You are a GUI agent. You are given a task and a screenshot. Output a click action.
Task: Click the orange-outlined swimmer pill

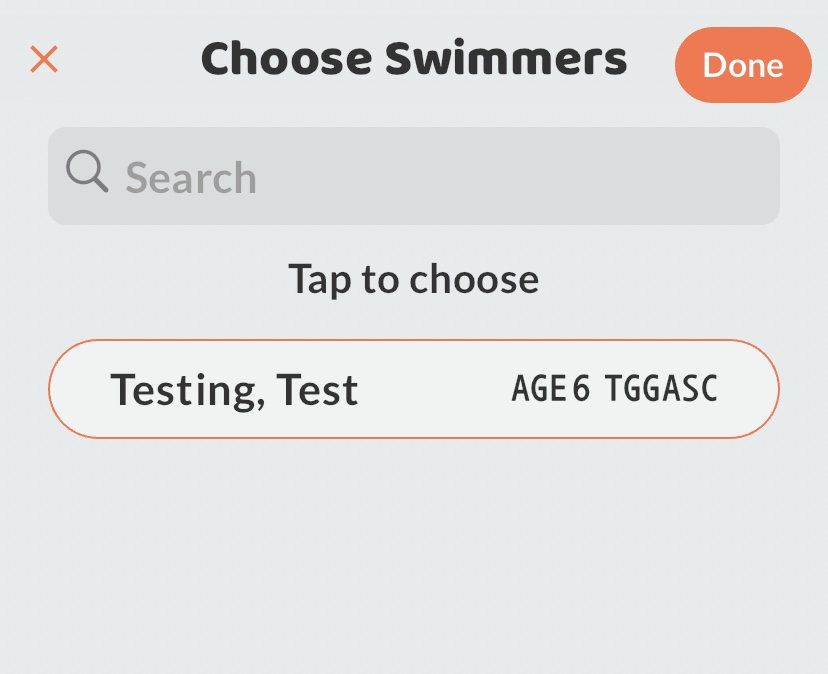(414, 389)
